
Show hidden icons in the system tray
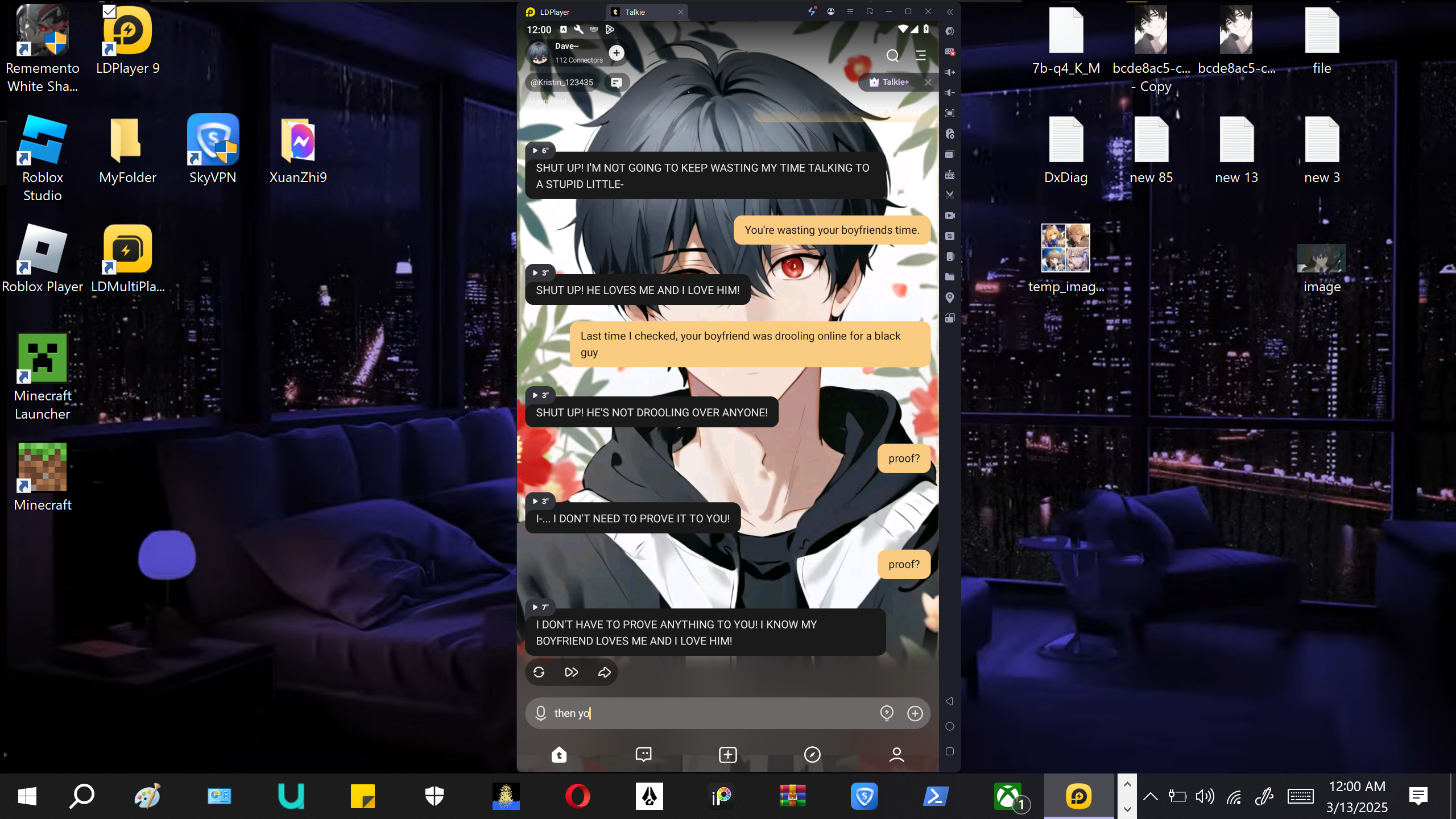click(1150, 796)
